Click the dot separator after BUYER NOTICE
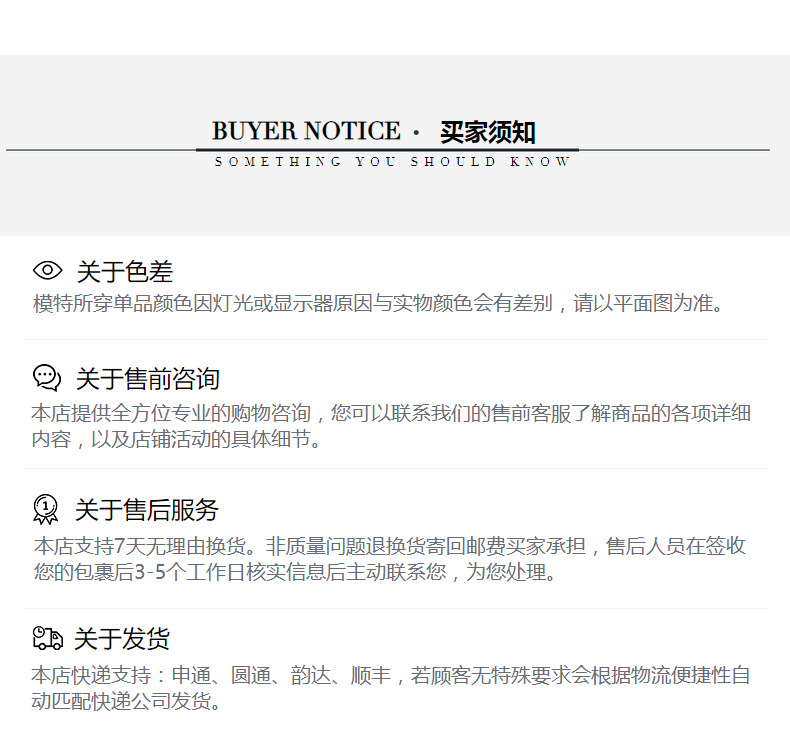The width and height of the screenshot is (790, 744). point(416,133)
